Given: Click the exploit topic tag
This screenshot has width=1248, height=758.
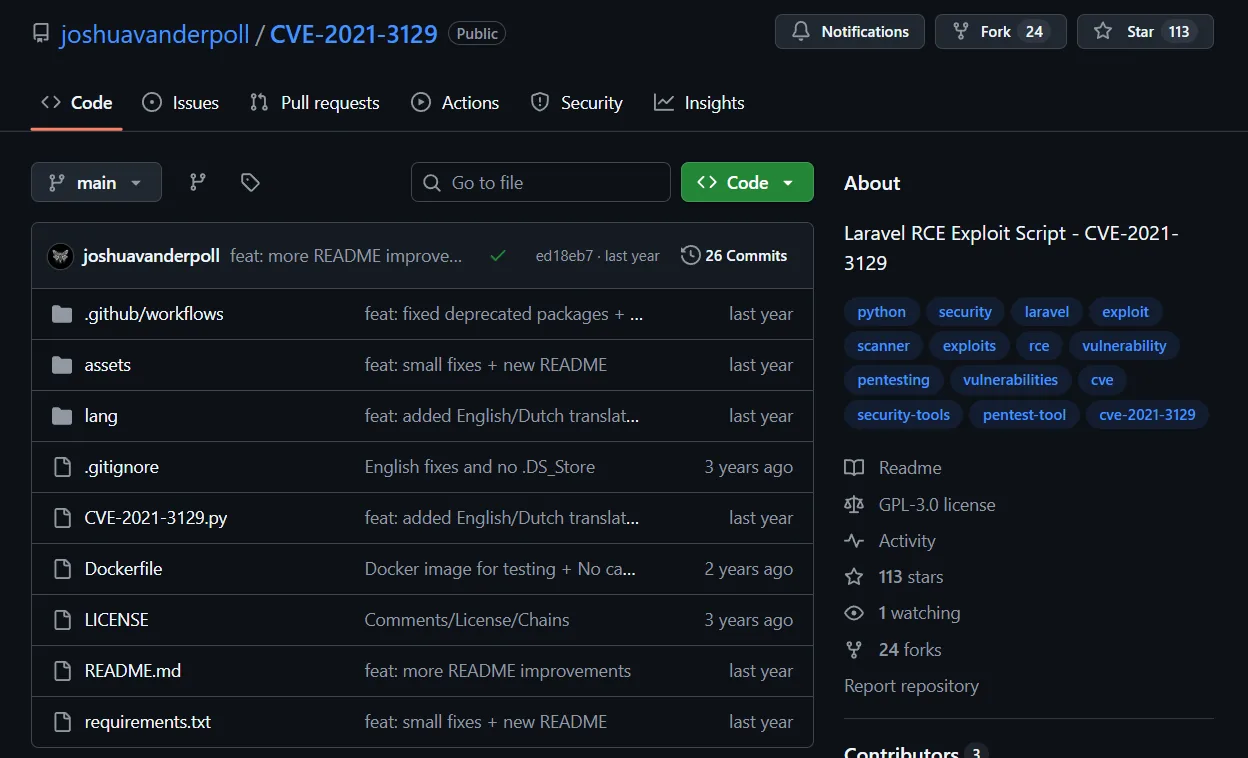Looking at the screenshot, I should [x=1126, y=312].
